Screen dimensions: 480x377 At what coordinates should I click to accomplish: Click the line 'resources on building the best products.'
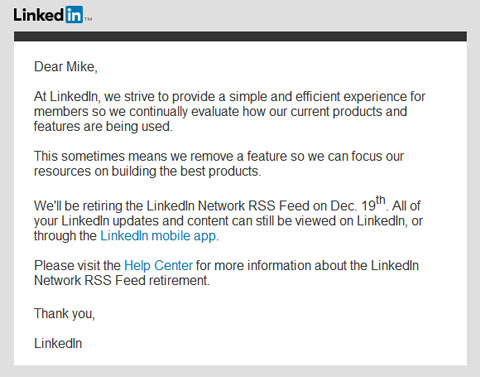click(x=147, y=171)
